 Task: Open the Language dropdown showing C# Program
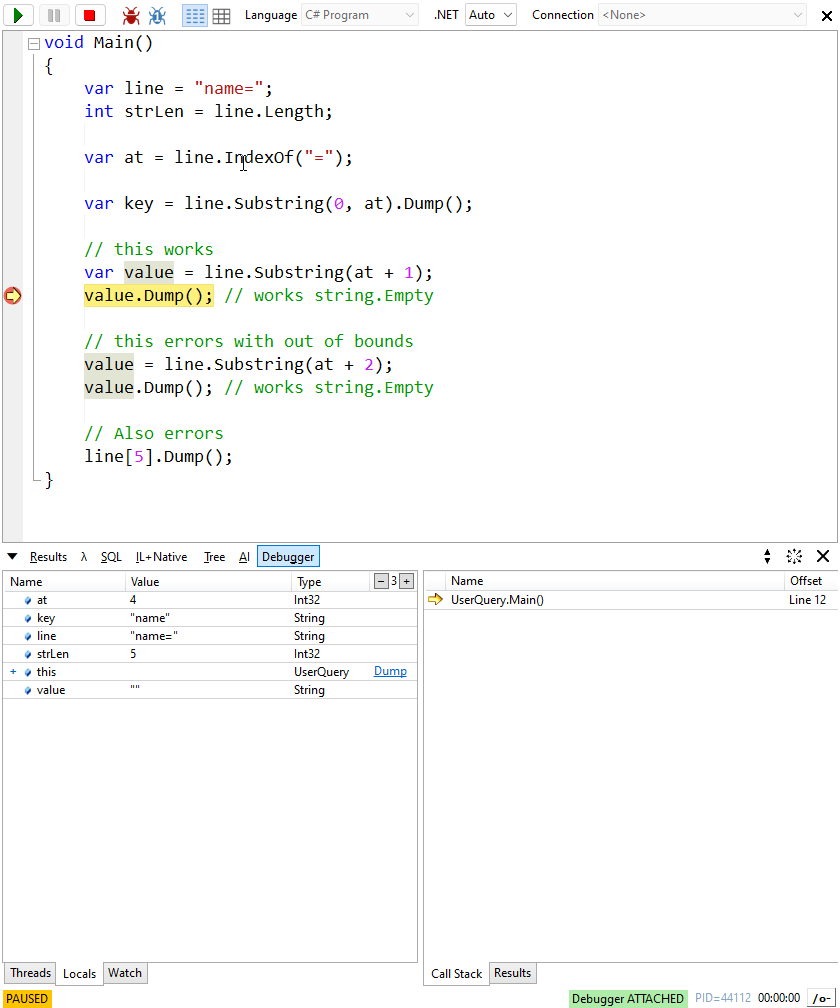(x=360, y=15)
